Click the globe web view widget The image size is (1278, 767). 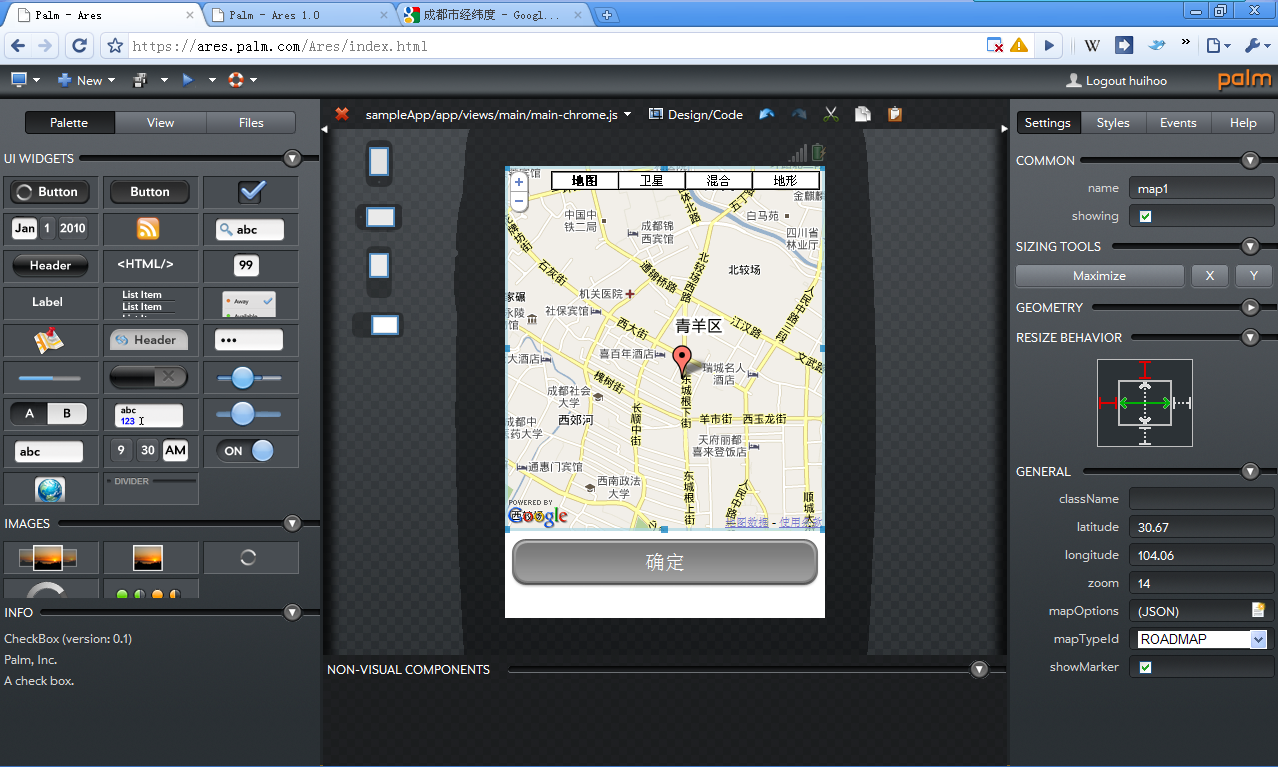[x=49, y=489]
